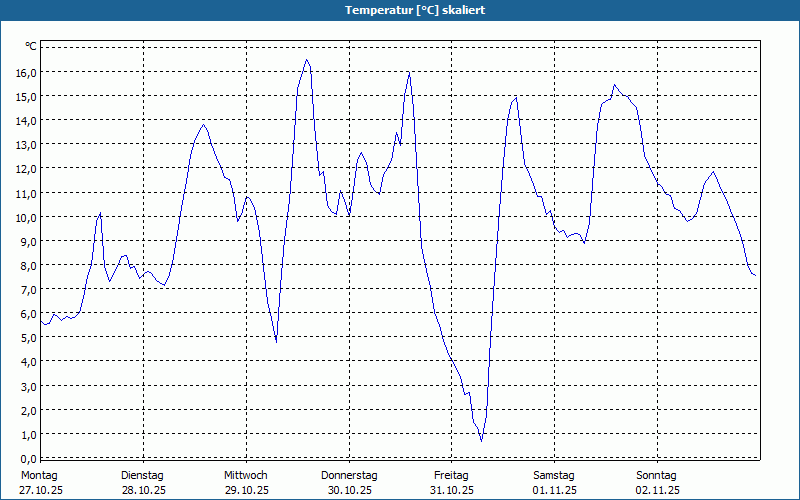
Task: Click the 0,0 y-axis label
Action: (29, 458)
